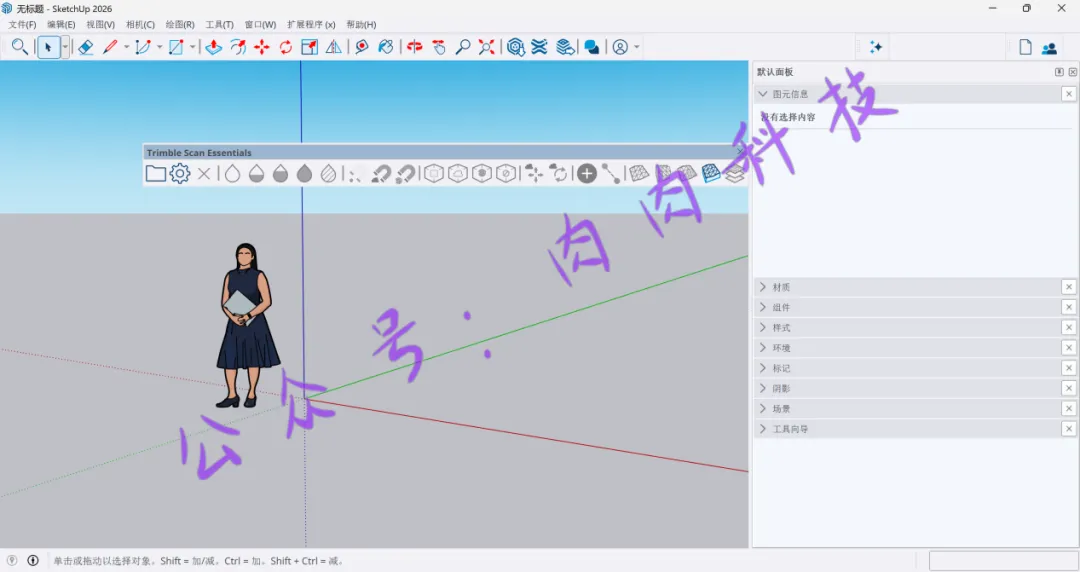The height and width of the screenshot is (572, 1080).
Task: Expand the 环境 panel
Action: click(762, 347)
